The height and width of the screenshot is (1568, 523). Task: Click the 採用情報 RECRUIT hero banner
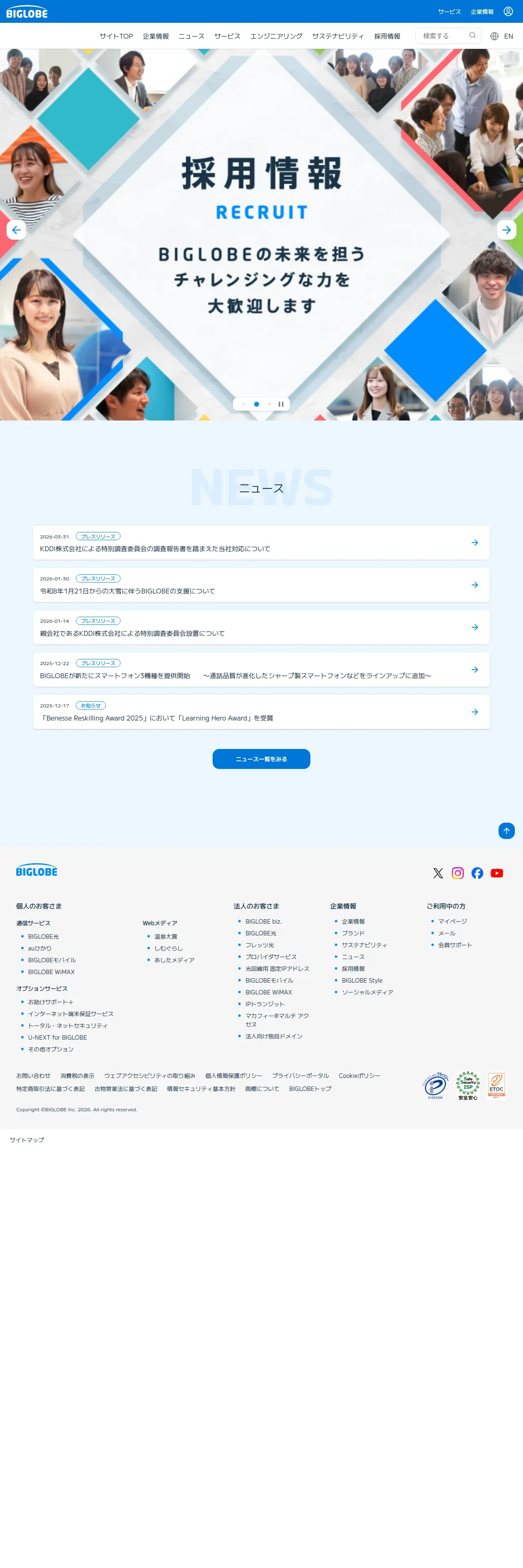click(x=261, y=234)
